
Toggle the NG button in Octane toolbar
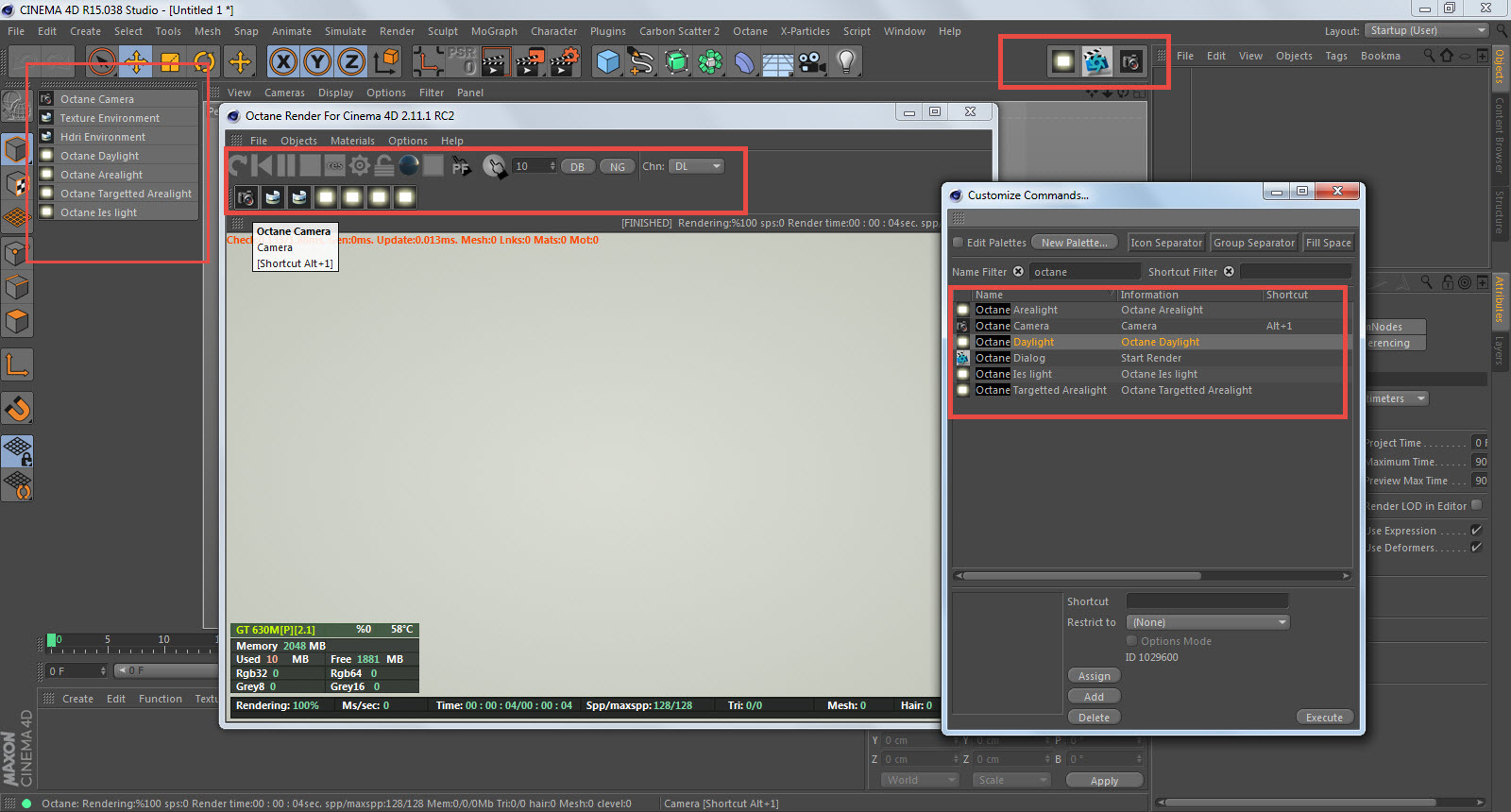click(x=618, y=167)
